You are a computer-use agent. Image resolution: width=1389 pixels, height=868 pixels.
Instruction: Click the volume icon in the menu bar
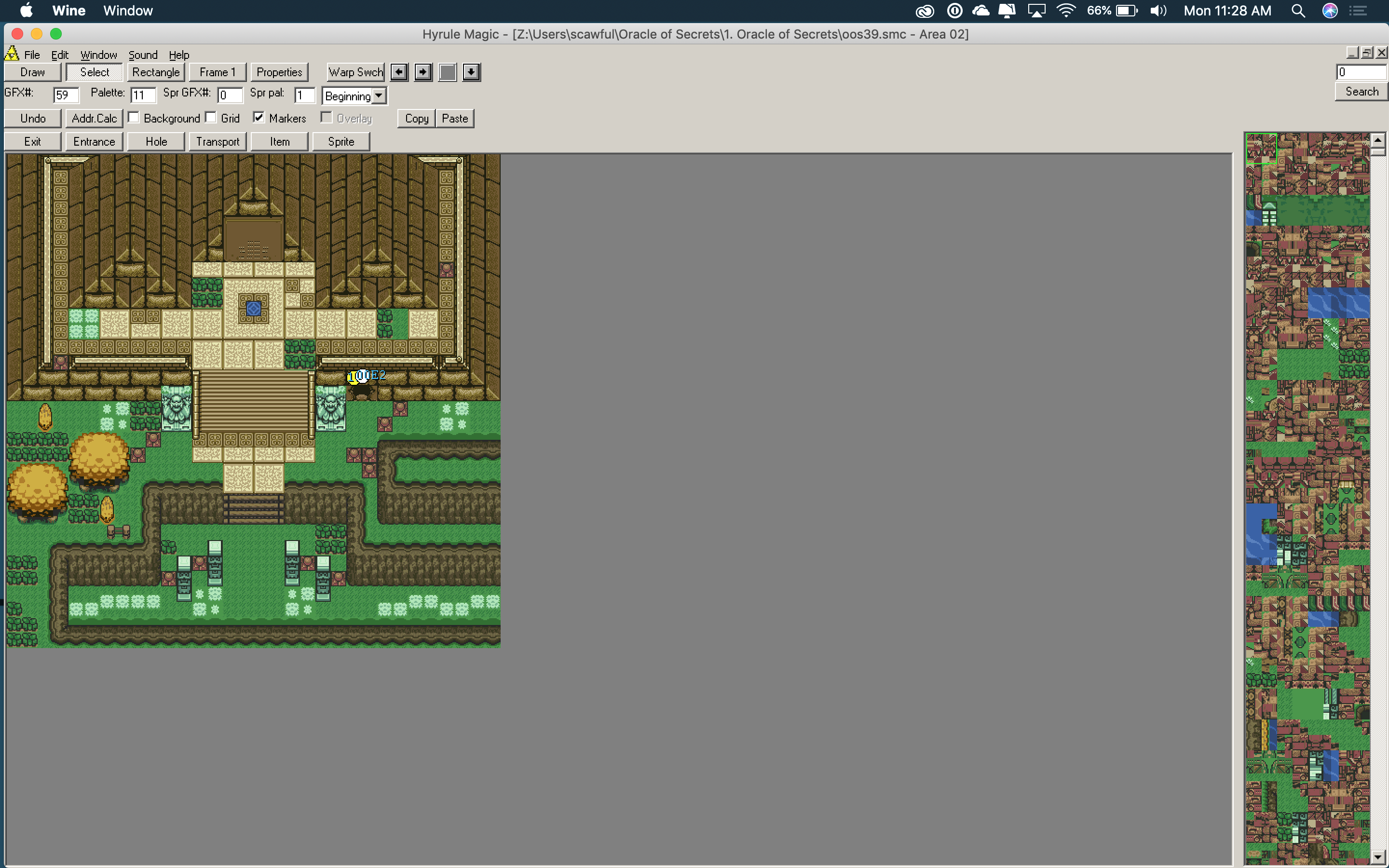click(1159, 11)
